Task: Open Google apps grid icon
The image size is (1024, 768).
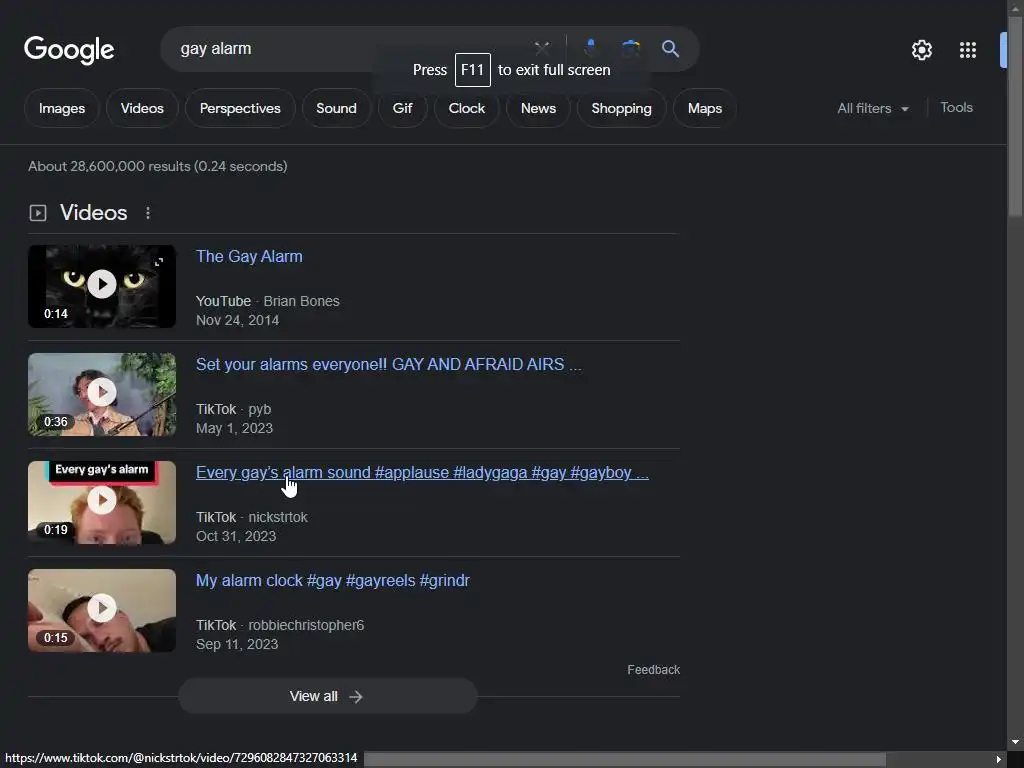Action: 968,50
